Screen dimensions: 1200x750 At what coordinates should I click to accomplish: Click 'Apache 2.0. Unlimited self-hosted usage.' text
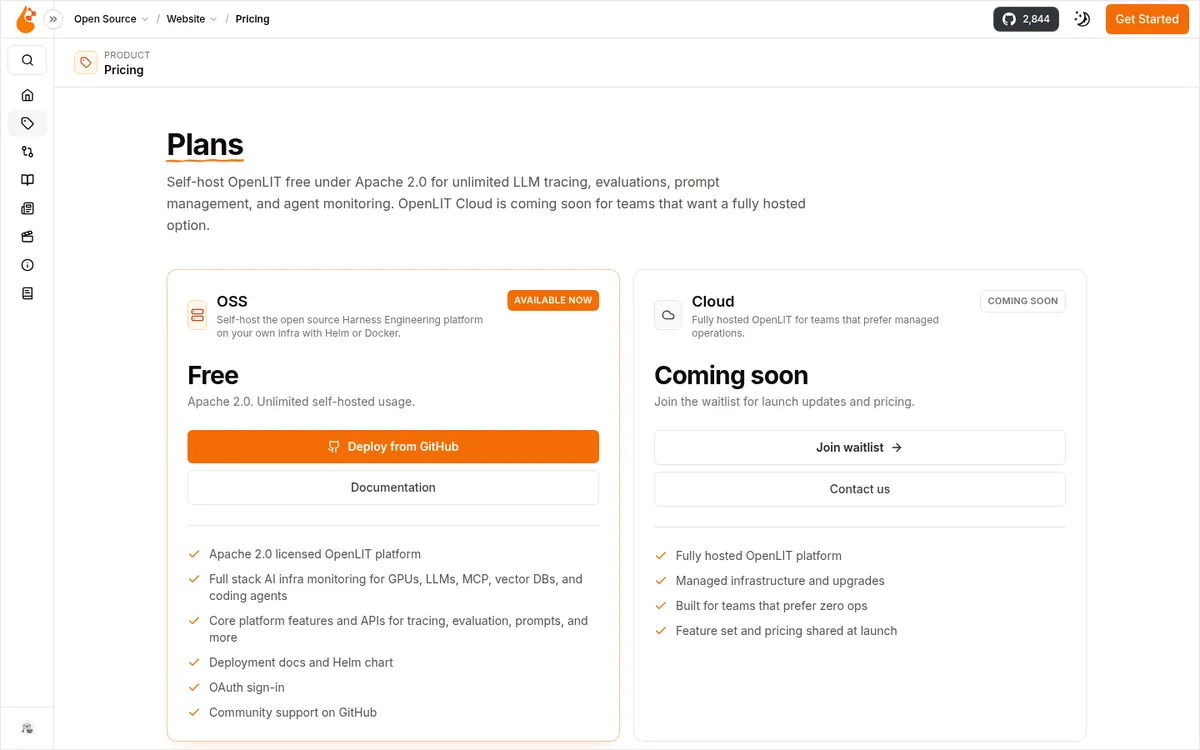[301, 402]
